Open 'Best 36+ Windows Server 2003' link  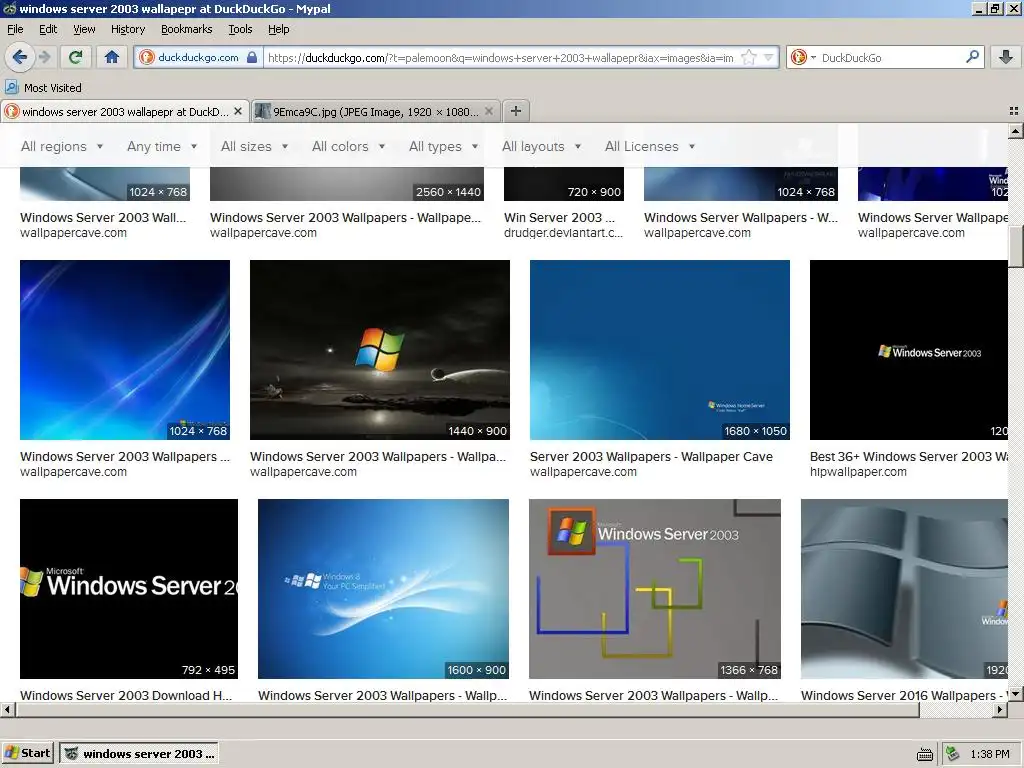908,456
